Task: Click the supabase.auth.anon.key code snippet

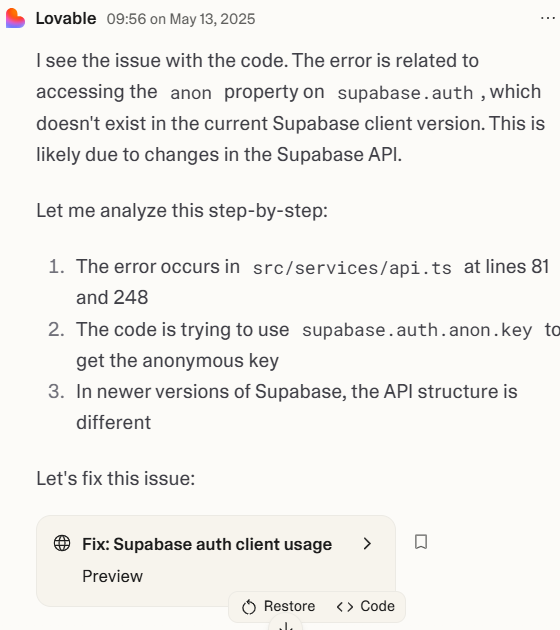Action: 417,330
